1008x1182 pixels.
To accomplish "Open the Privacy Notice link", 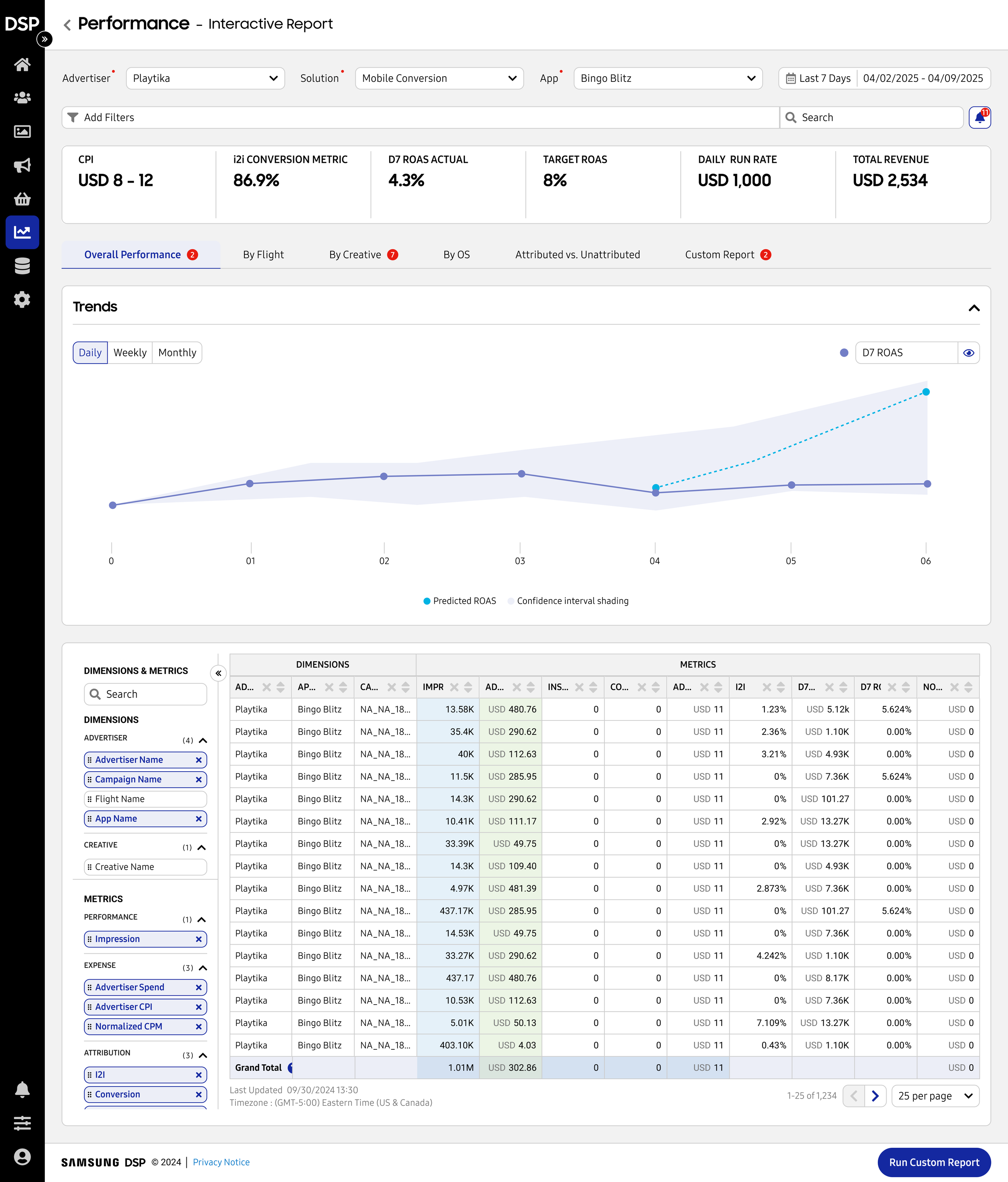I will pos(221,1162).
